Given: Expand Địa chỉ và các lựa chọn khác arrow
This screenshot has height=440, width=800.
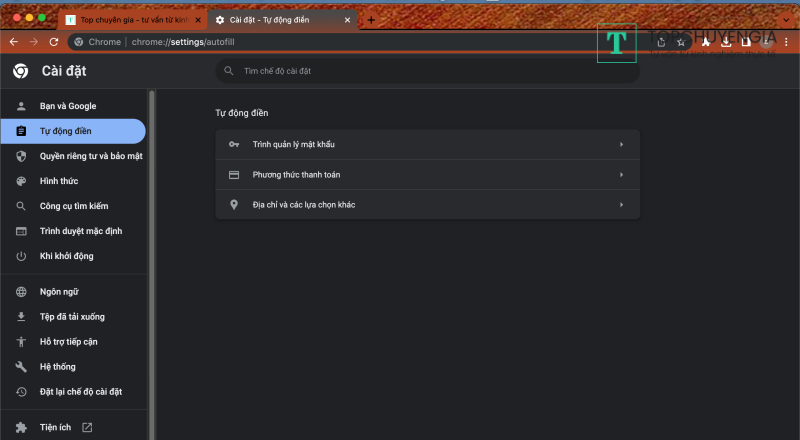Looking at the screenshot, I should click(621, 205).
